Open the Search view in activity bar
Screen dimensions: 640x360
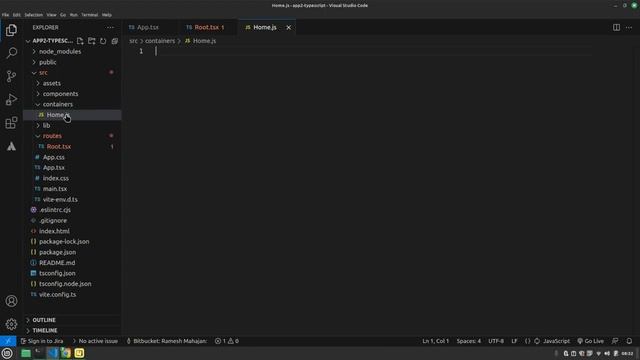[11, 53]
